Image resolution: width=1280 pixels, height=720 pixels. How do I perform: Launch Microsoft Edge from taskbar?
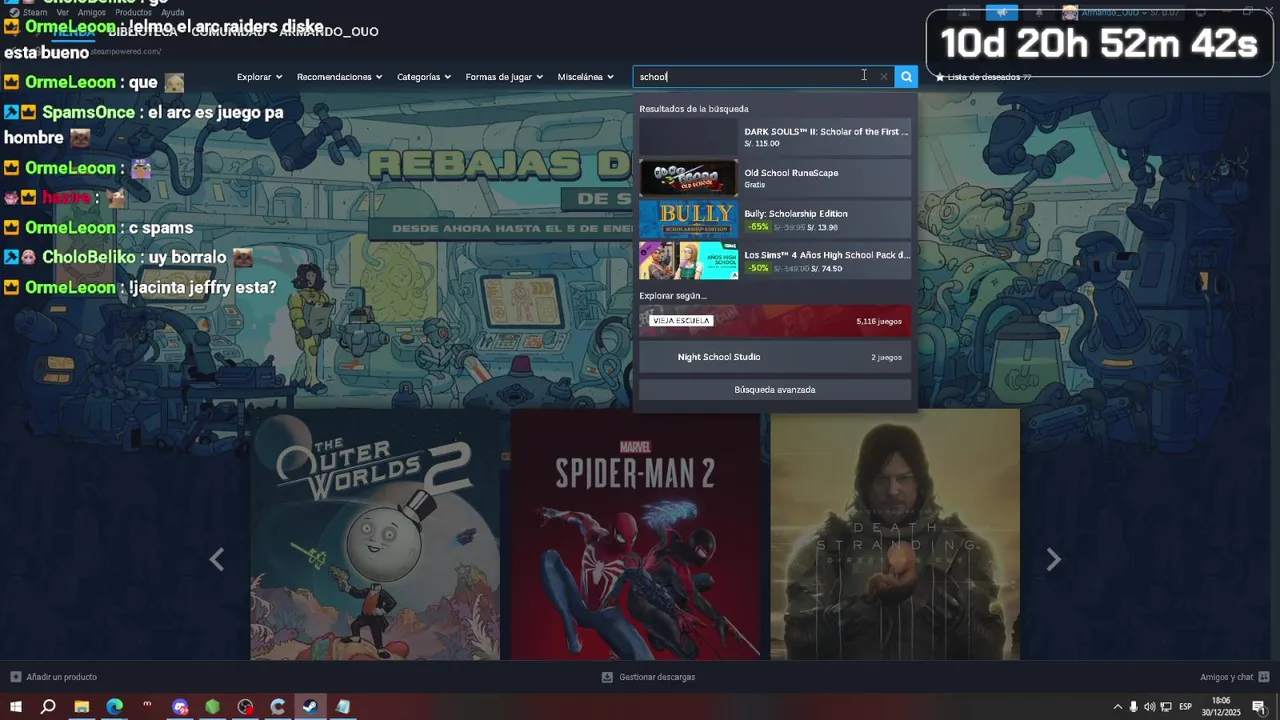coord(114,707)
